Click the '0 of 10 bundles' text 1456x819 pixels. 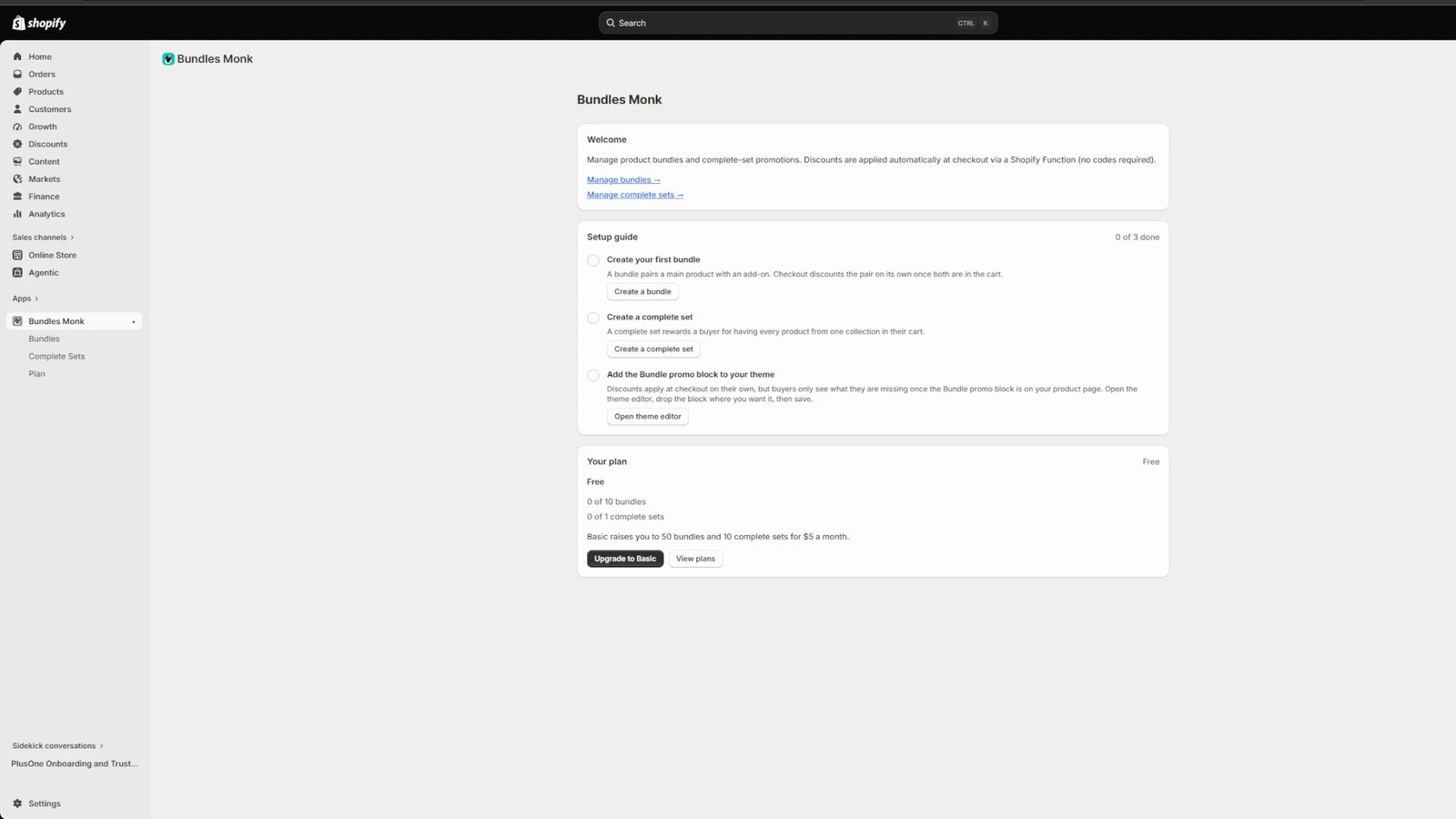click(x=616, y=501)
